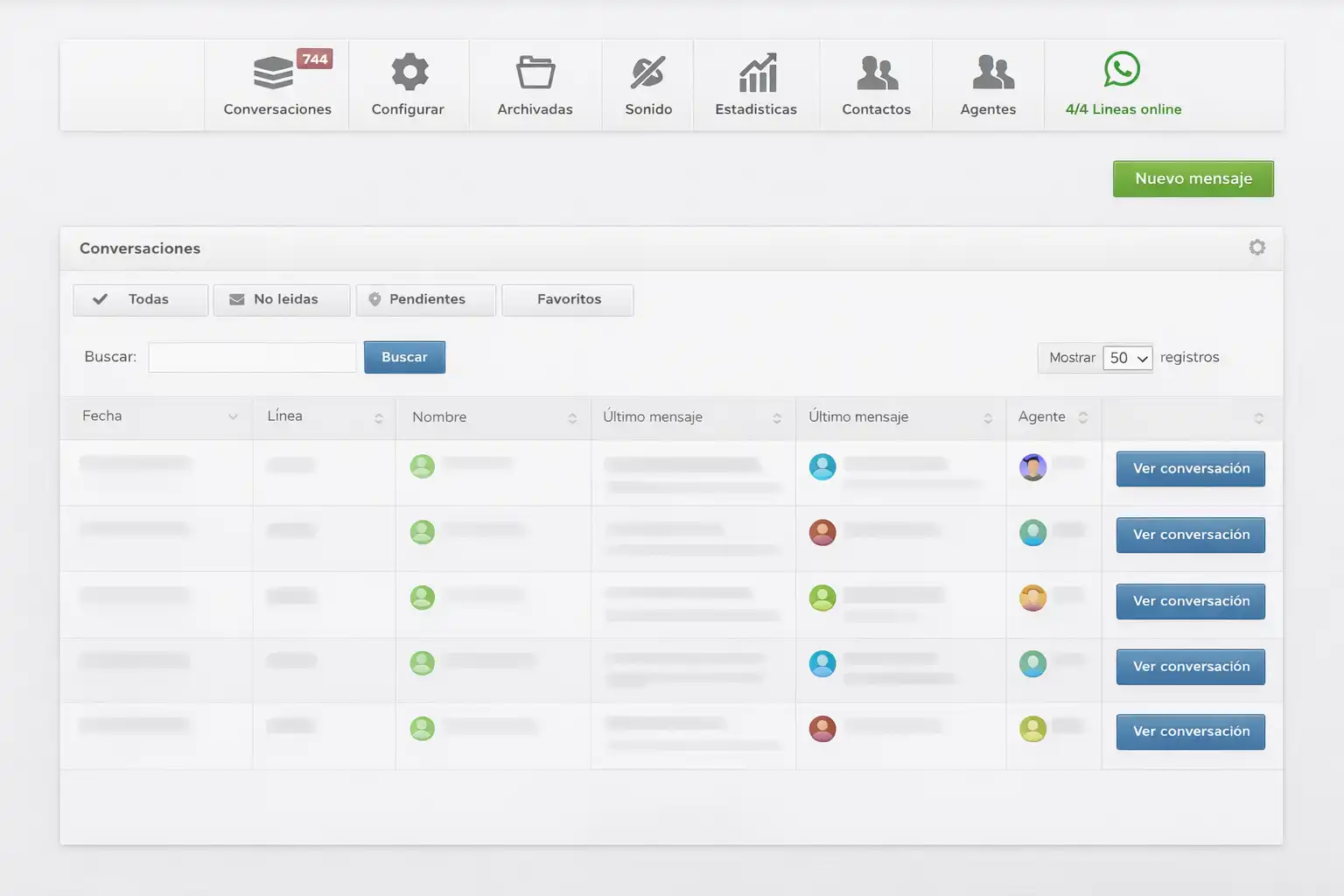
Task: Click the WhatsApp lines online icon
Action: point(1122,69)
